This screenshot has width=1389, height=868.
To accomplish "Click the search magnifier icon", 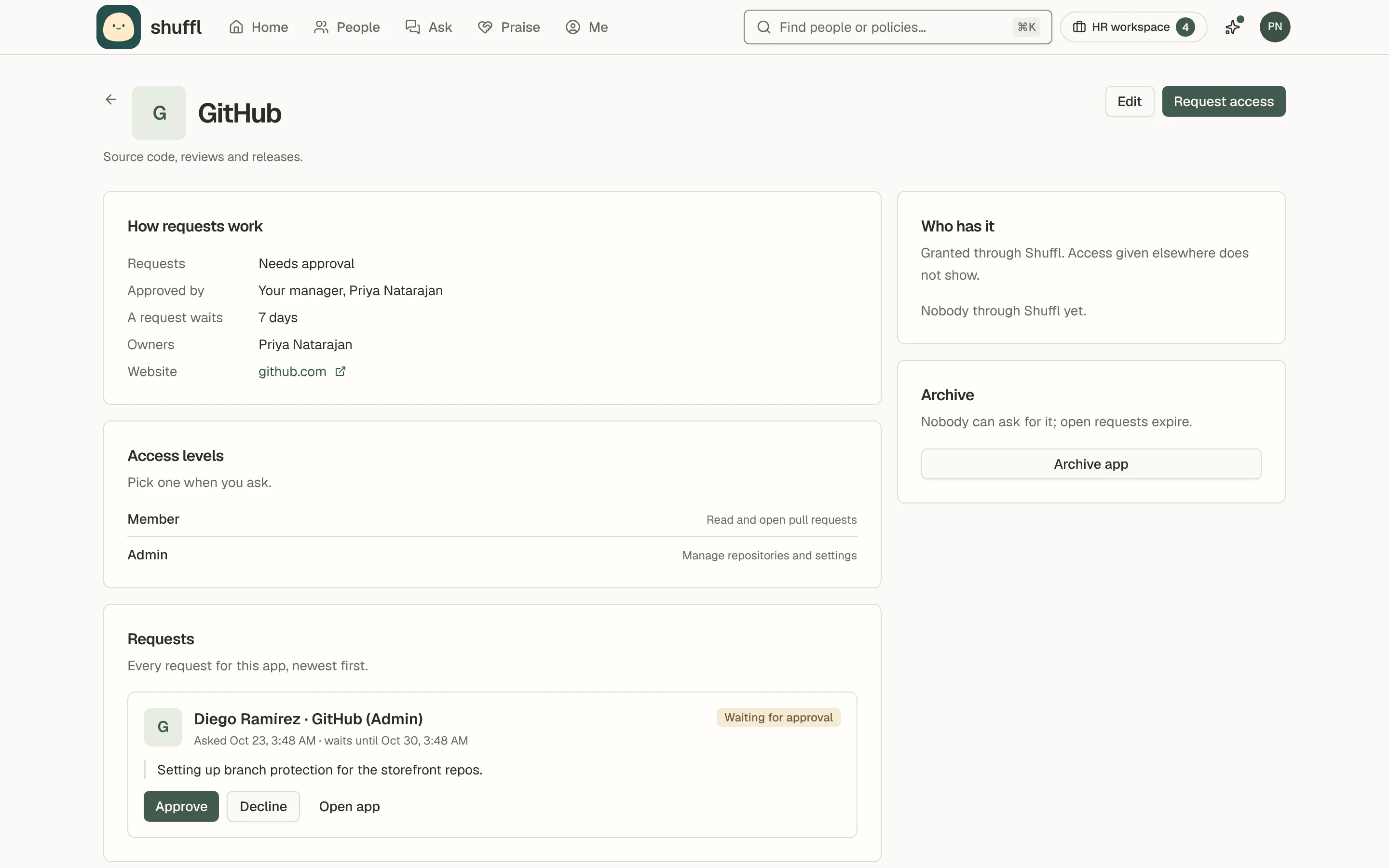I will click(763, 27).
